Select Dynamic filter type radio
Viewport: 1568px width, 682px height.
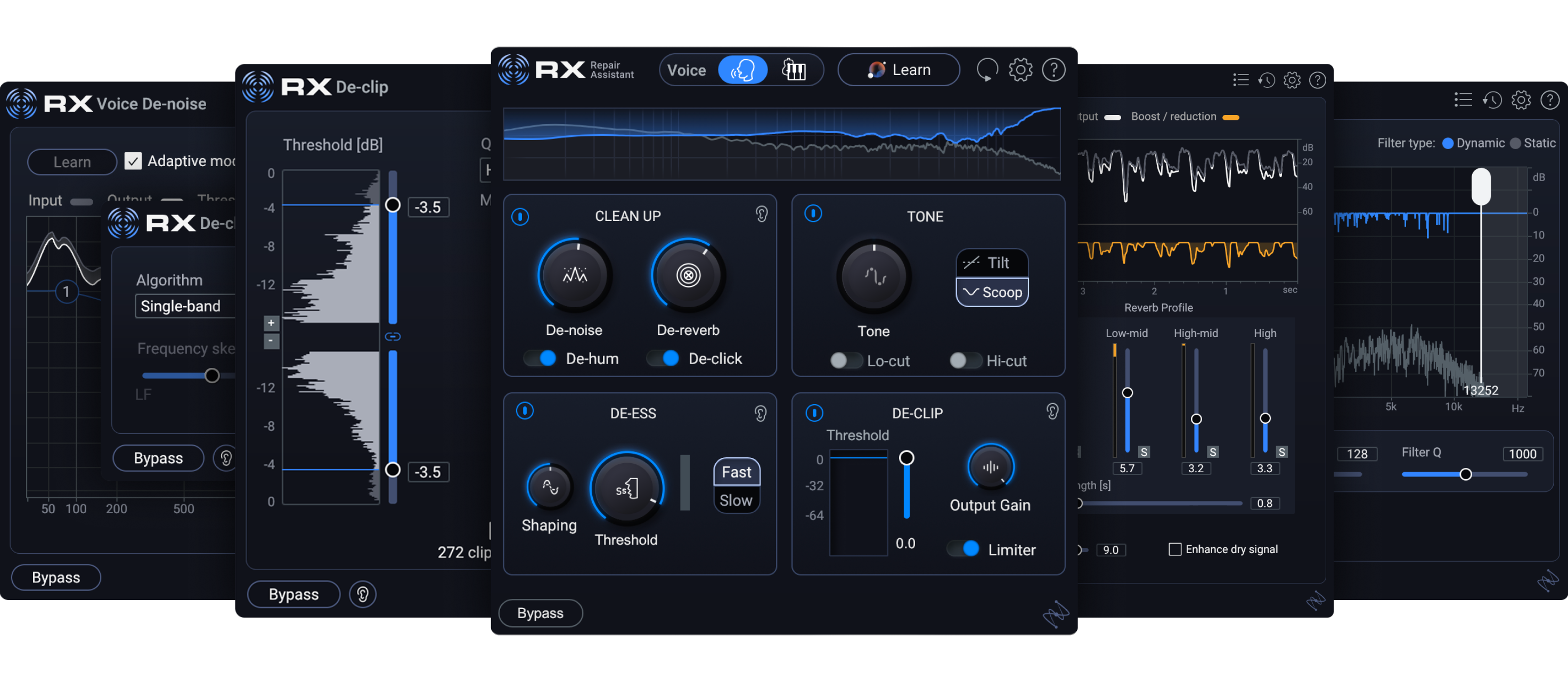[x=1448, y=144]
